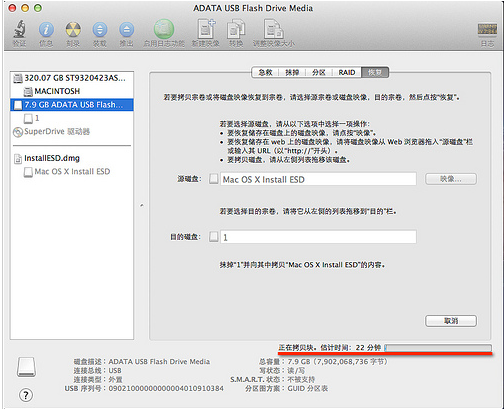Screen dimensions: 504x409
Task: Click the source disk field Mac OS X Install ESD
Action: pyautogui.click(x=318, y=179)
